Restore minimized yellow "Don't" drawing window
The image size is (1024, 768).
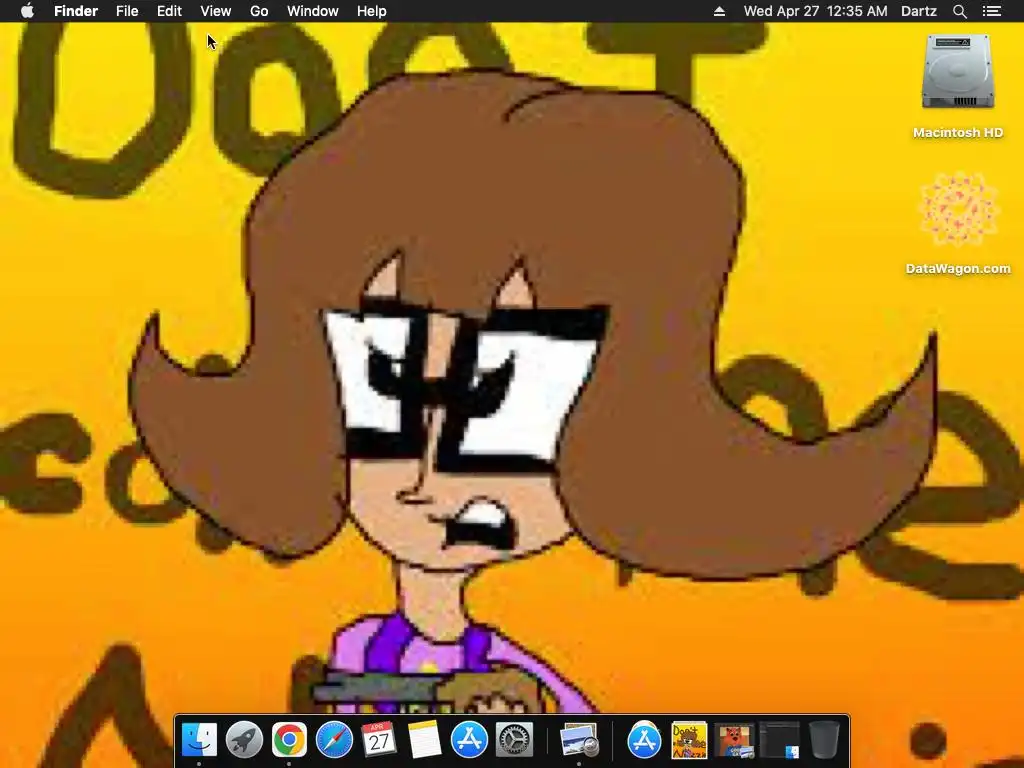(690, 740)
